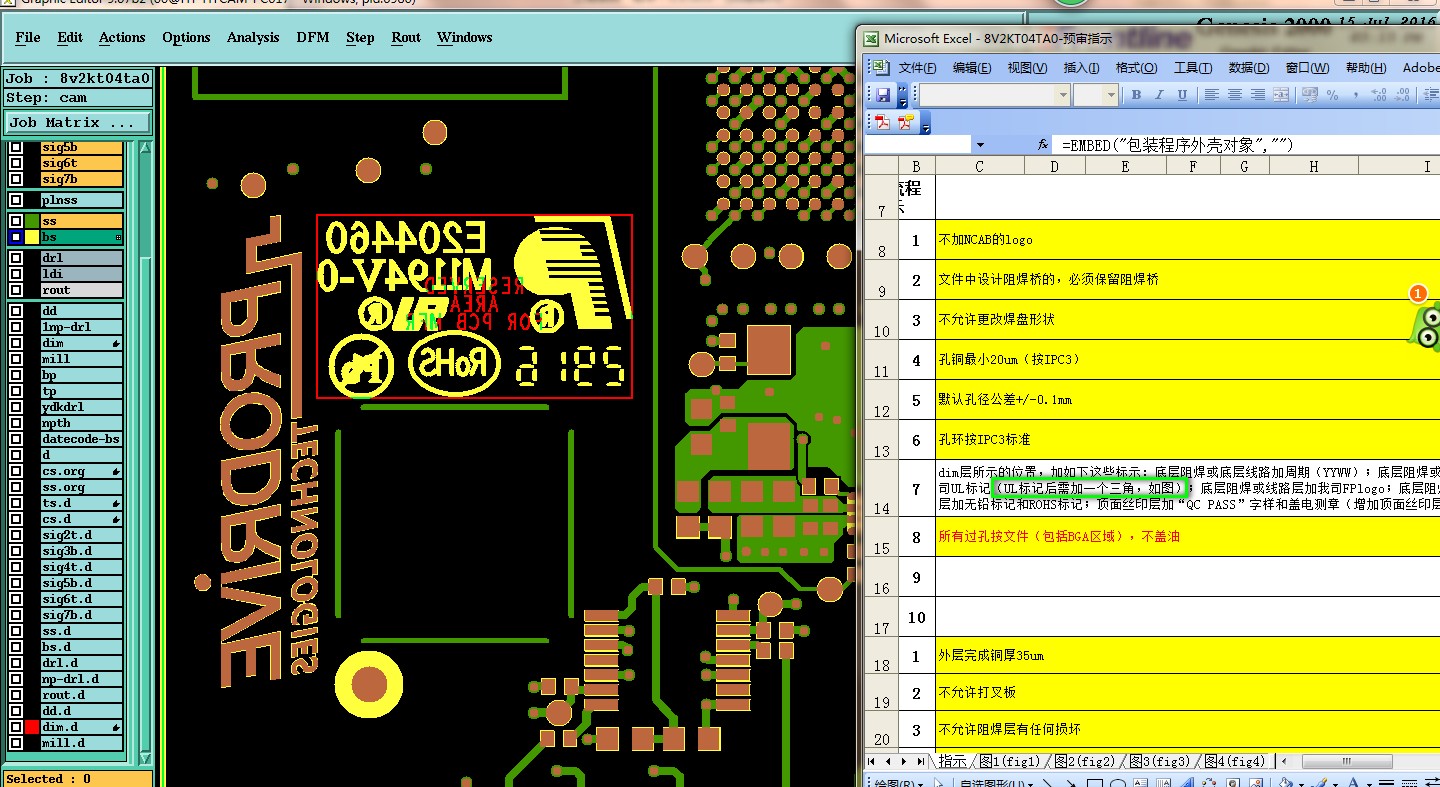
Task: Switch to sheet tab 图1(fig1)
Action: coord(1009,762)
